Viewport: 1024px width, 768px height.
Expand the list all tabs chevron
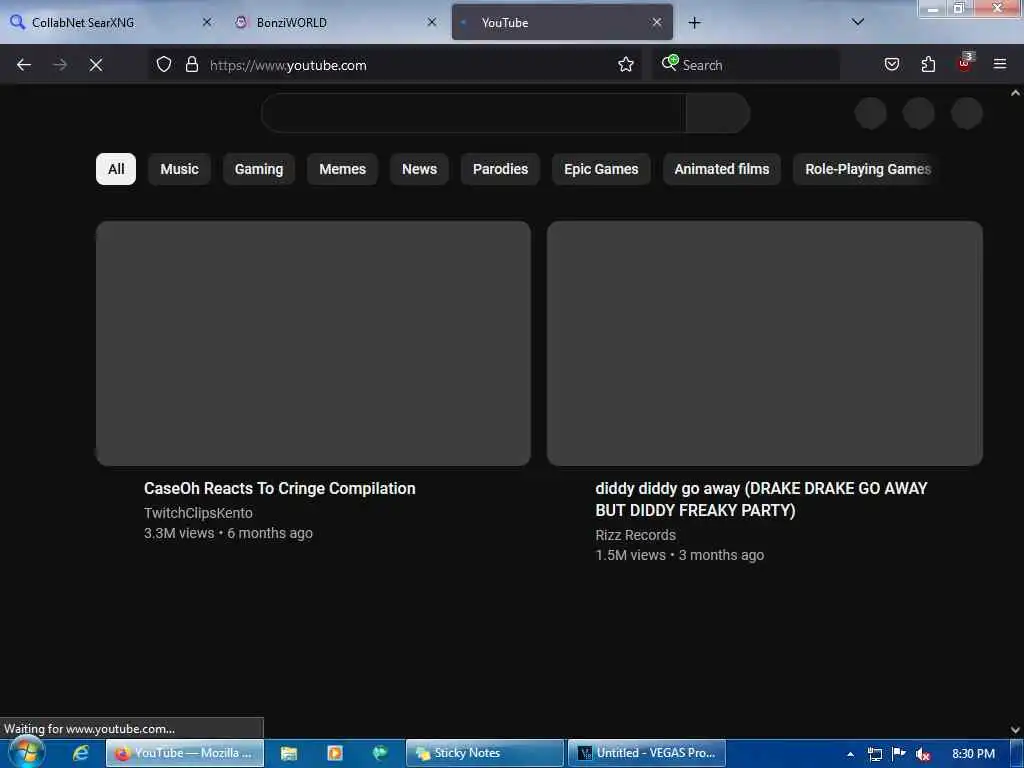(858, 22)
